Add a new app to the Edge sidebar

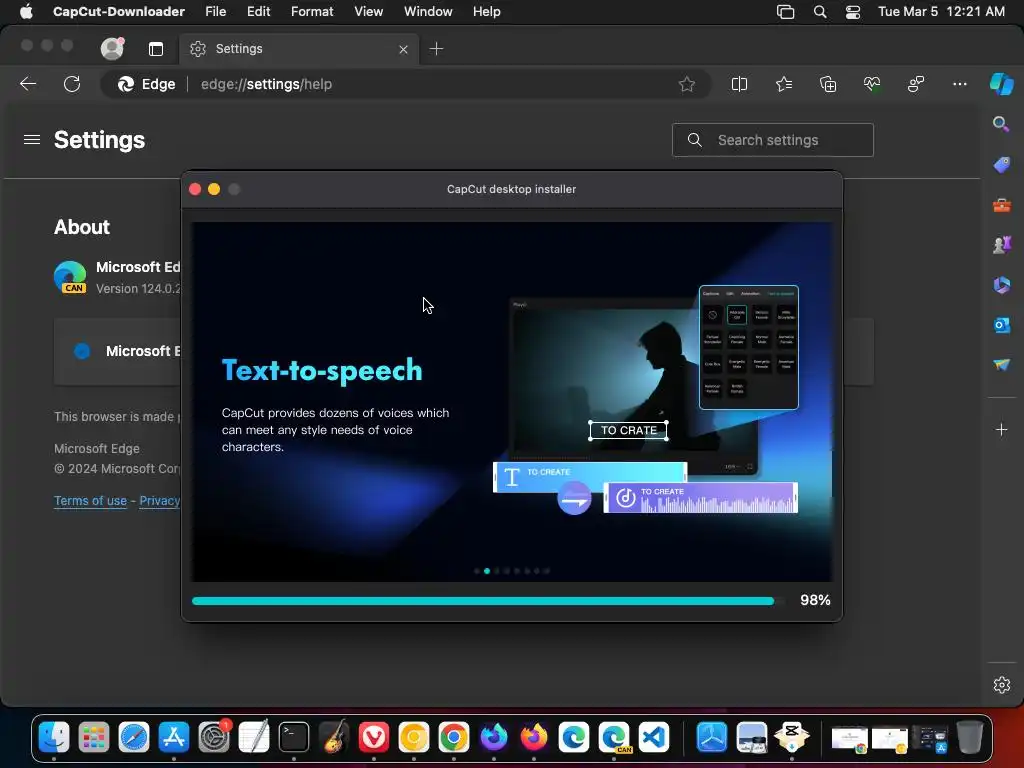coord(1001,430)
